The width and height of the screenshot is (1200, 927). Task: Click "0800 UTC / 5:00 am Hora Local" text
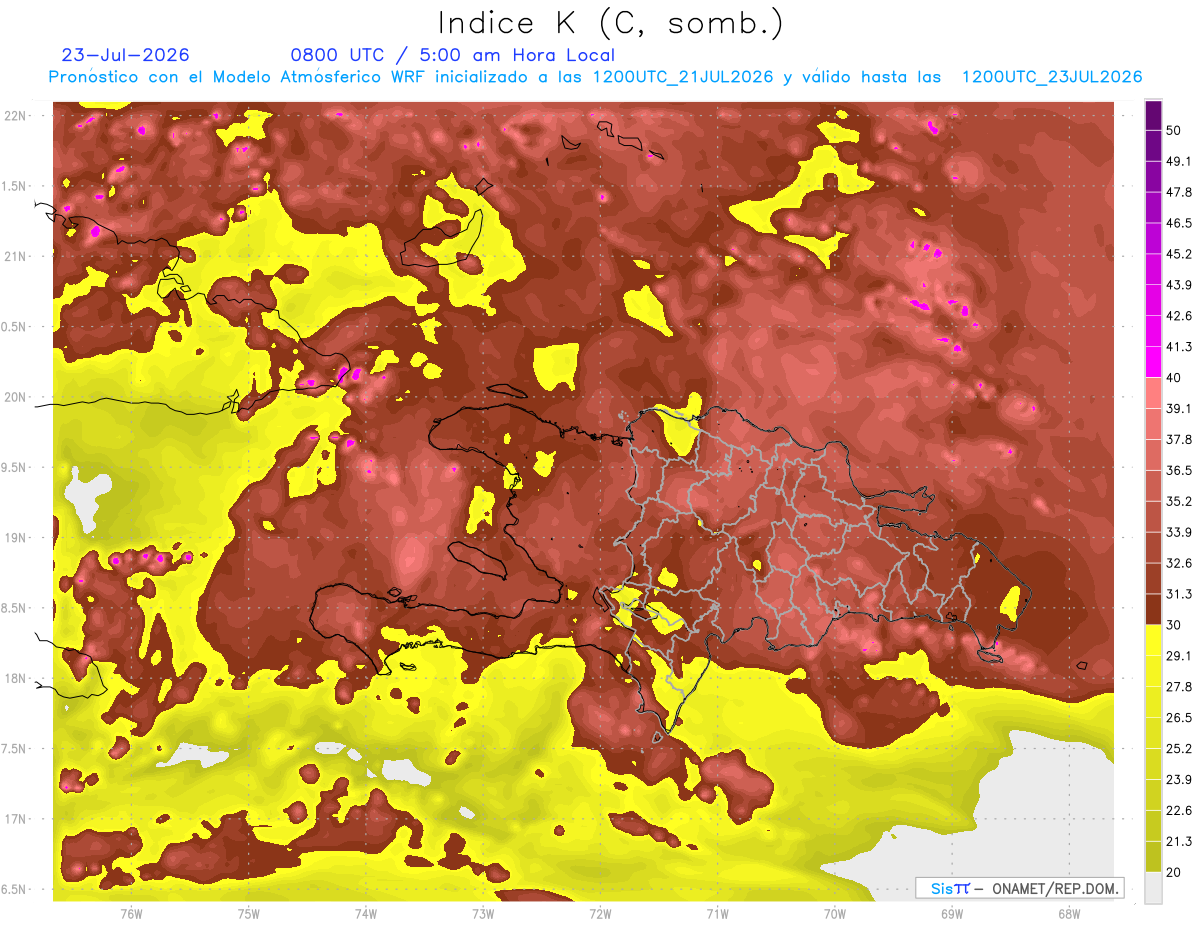point(453,55)
